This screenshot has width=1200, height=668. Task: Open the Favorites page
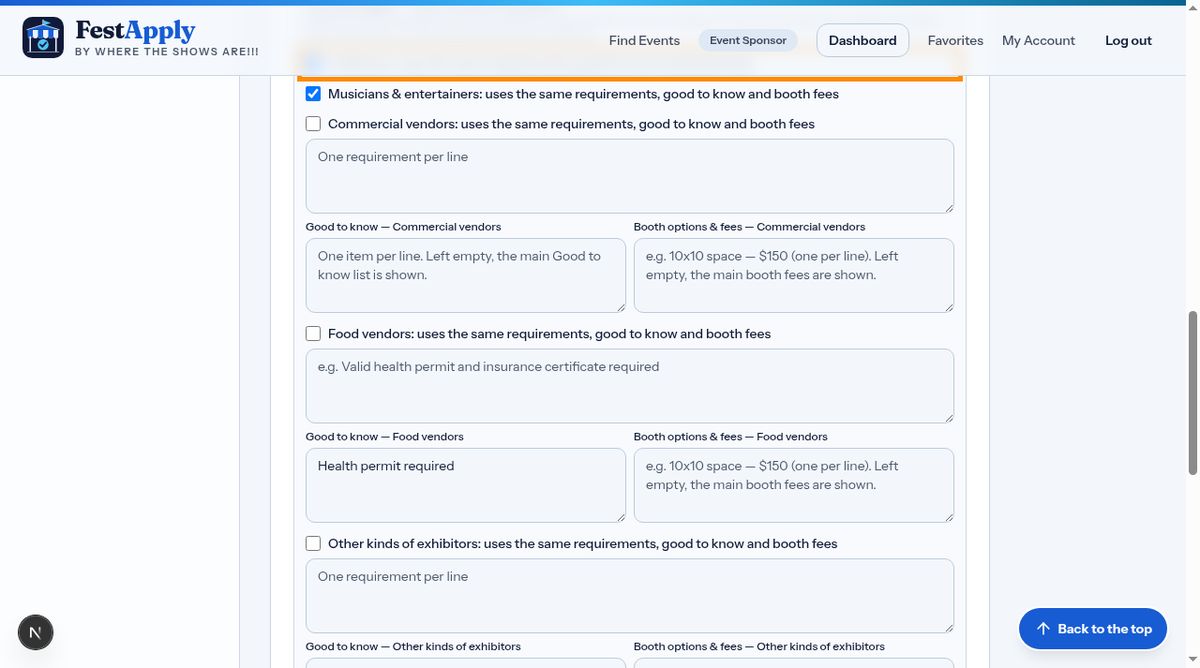coord(955,40)
